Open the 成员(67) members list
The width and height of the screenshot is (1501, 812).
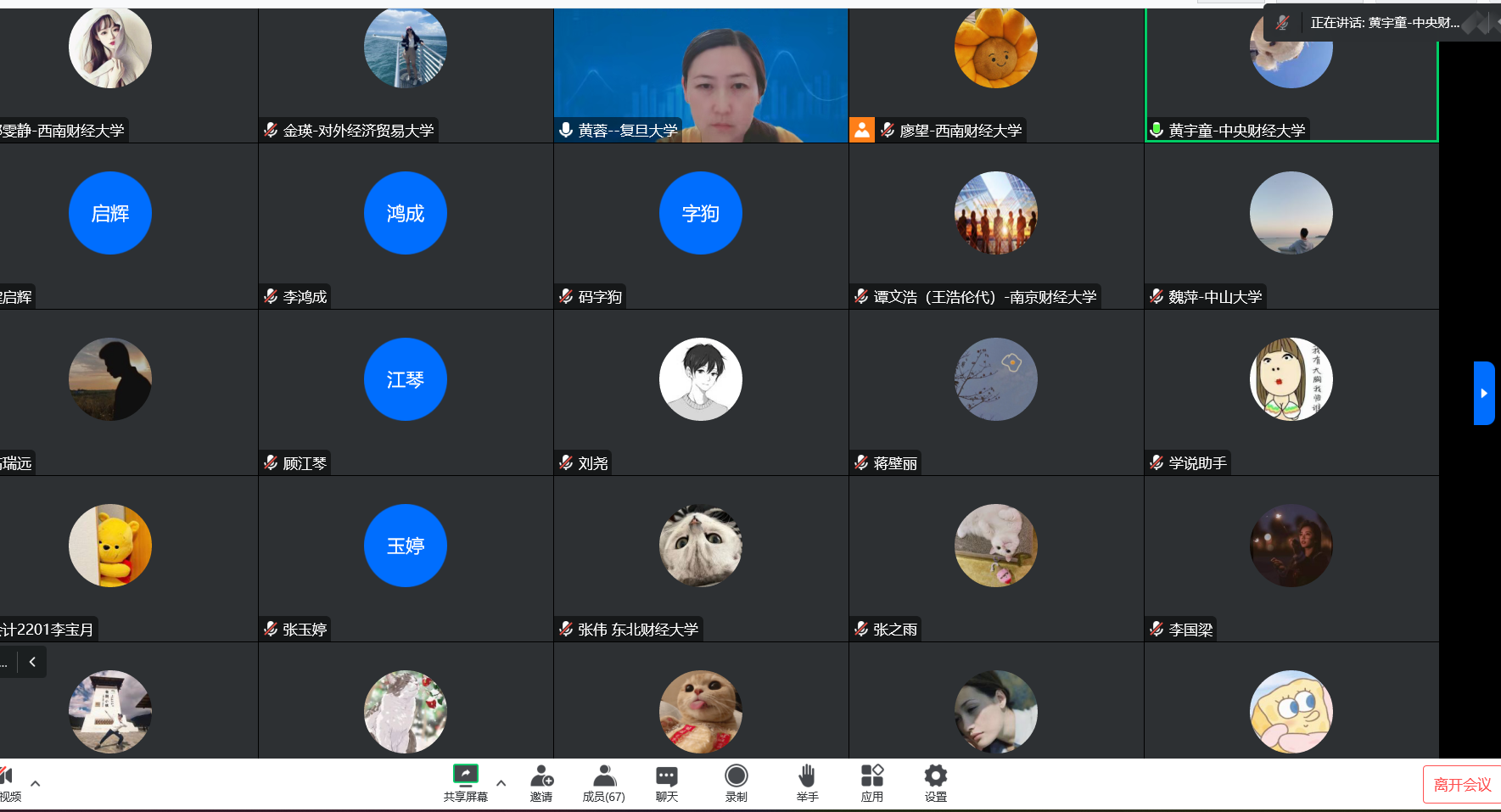tap(604, 776)
